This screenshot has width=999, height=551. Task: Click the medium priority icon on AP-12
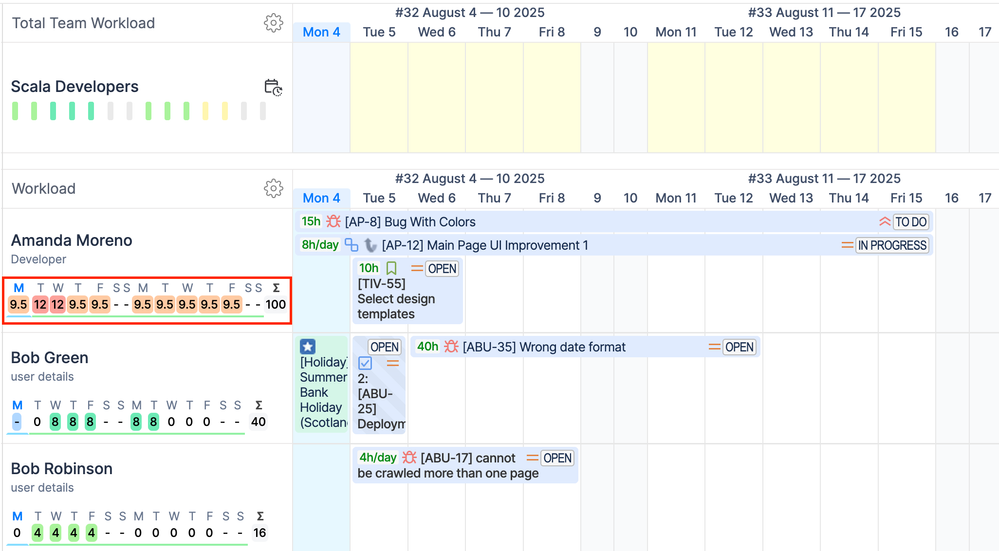[847, 245]
